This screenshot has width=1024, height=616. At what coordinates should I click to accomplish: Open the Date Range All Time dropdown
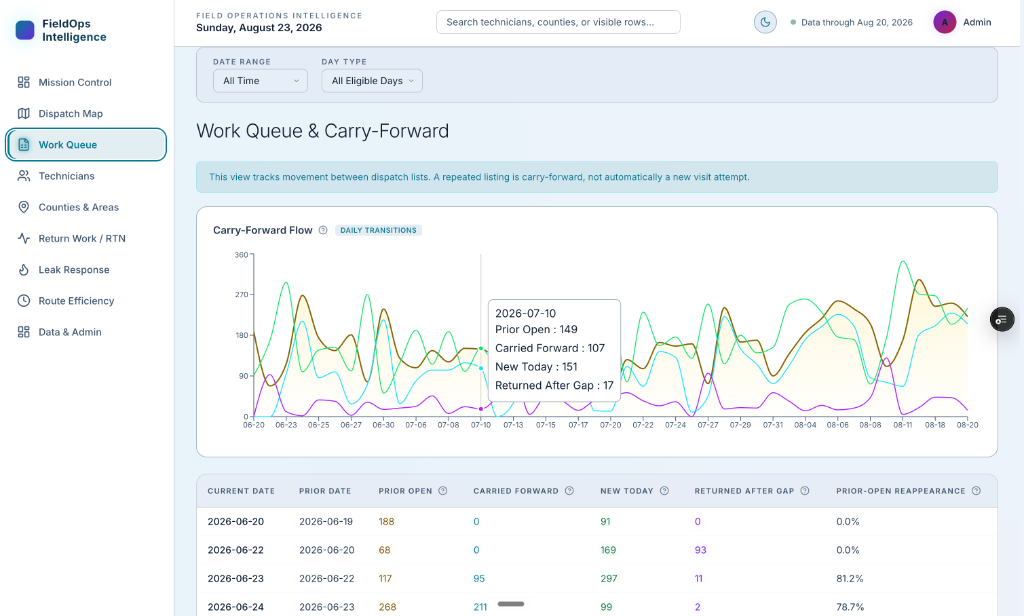[x=261, y=81]
